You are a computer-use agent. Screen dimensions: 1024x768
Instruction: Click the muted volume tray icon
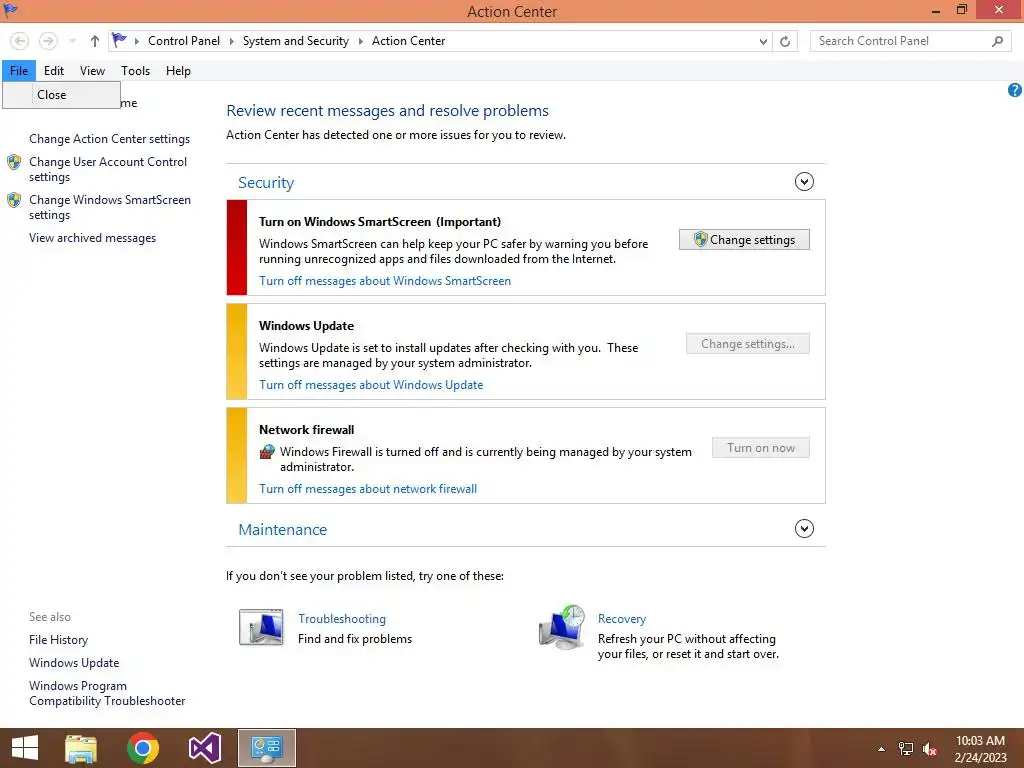tap(930, 749)
